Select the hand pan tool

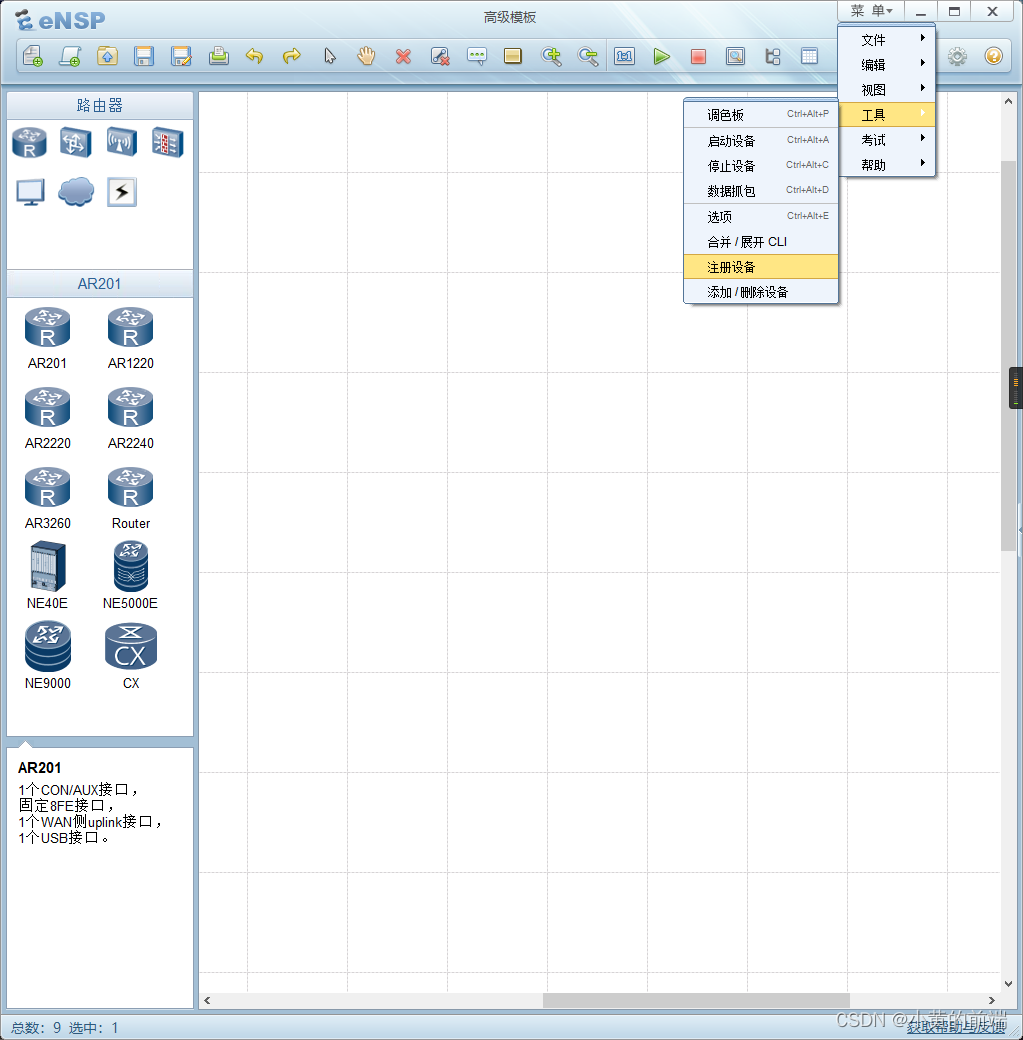(x=366, y=56)
